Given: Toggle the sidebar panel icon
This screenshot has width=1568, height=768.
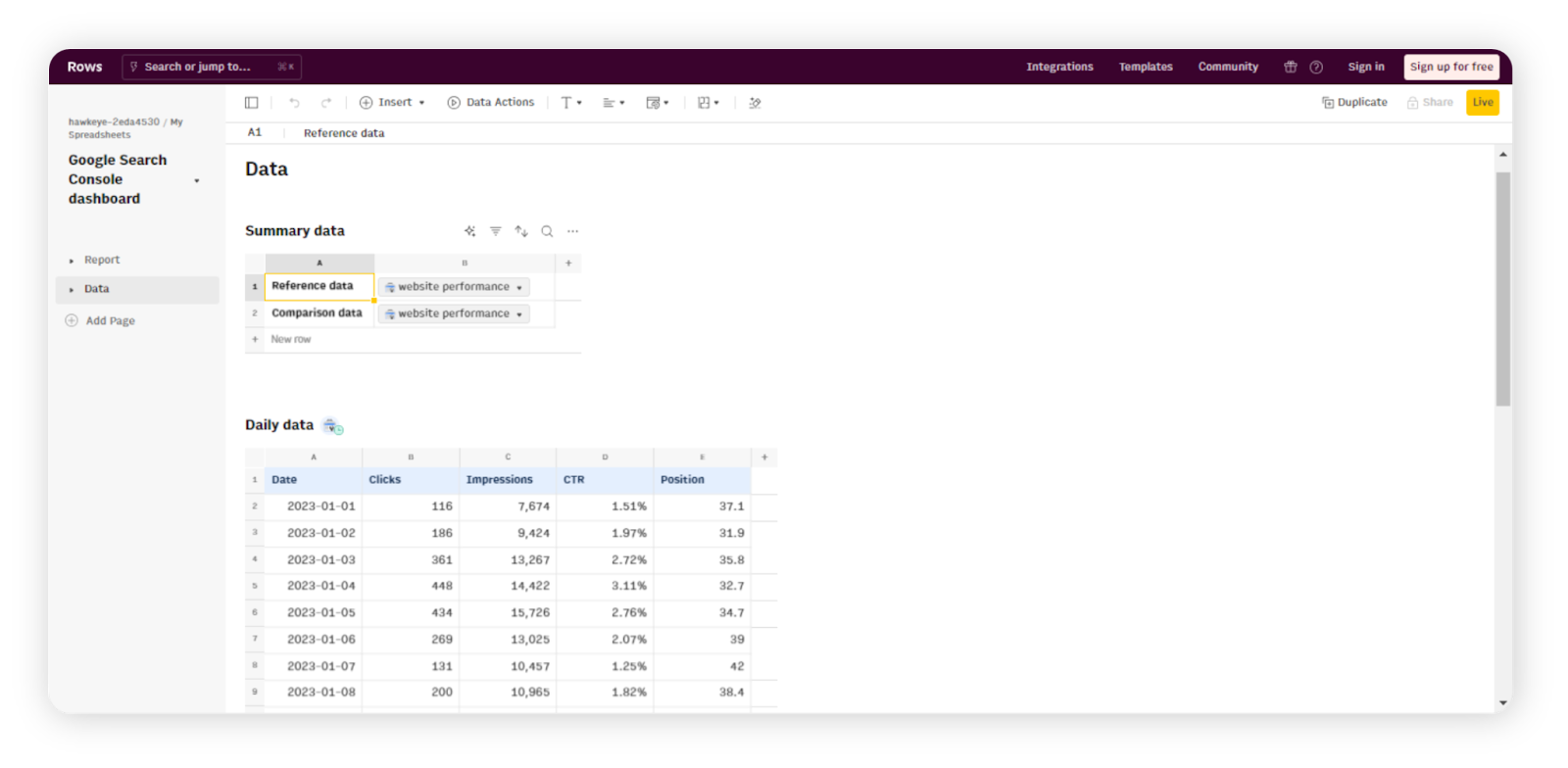Looking at the screenshot, I should [x=251, y=103].
